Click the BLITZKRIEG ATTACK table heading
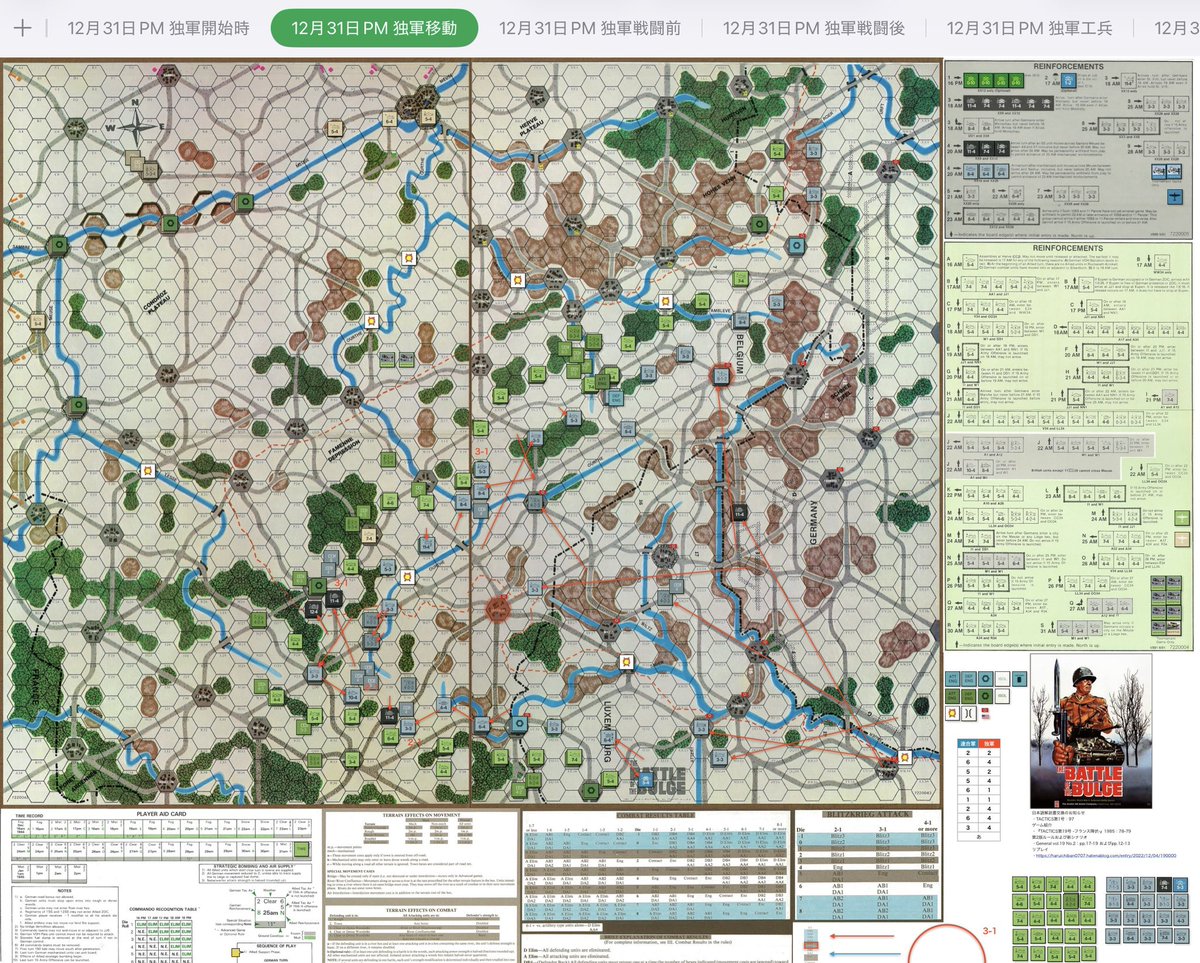The height and width of the screenshot is (963, 1200). (867, 814)
